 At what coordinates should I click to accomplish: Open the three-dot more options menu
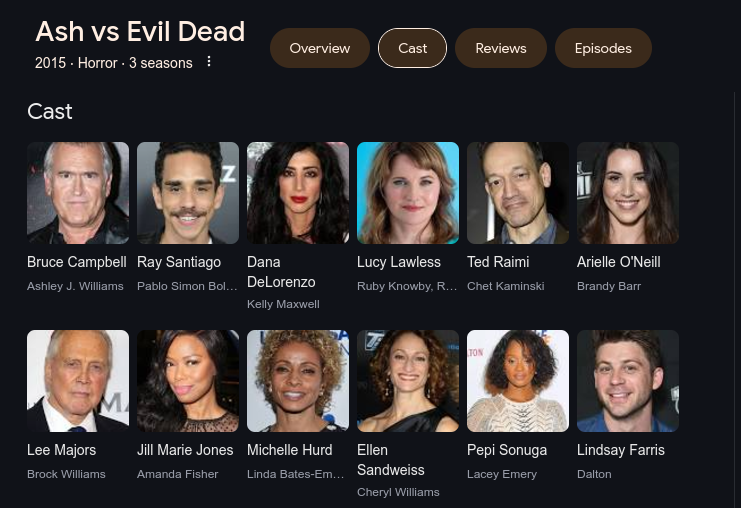tap(209, 61)
